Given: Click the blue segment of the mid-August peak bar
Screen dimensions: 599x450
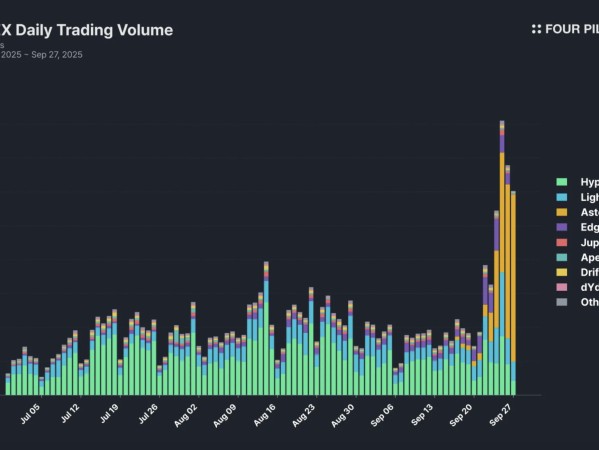Looking at the screenshot, I should click(x=266, y=291).
